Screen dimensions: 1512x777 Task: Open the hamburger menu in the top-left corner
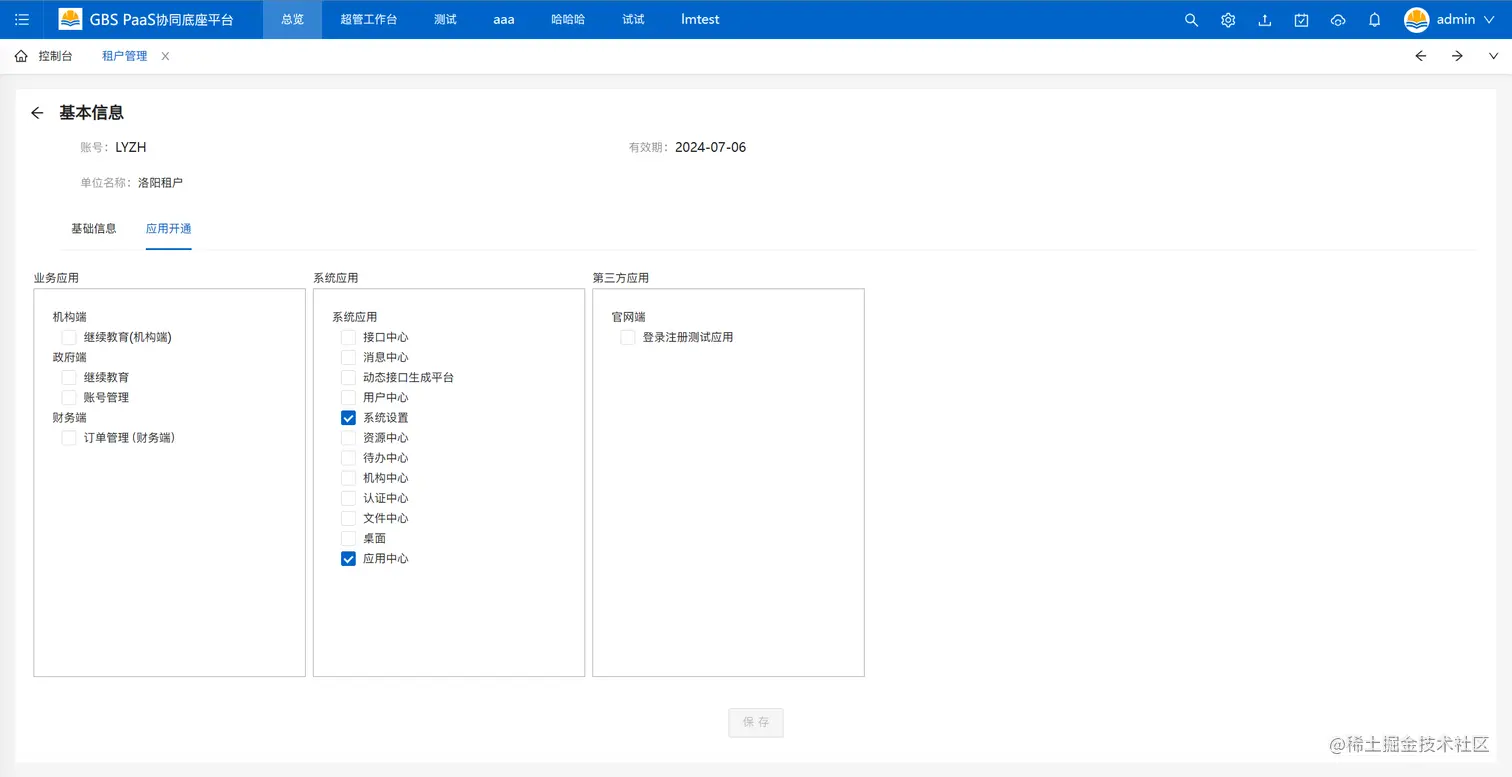click(x=22, y=20)
